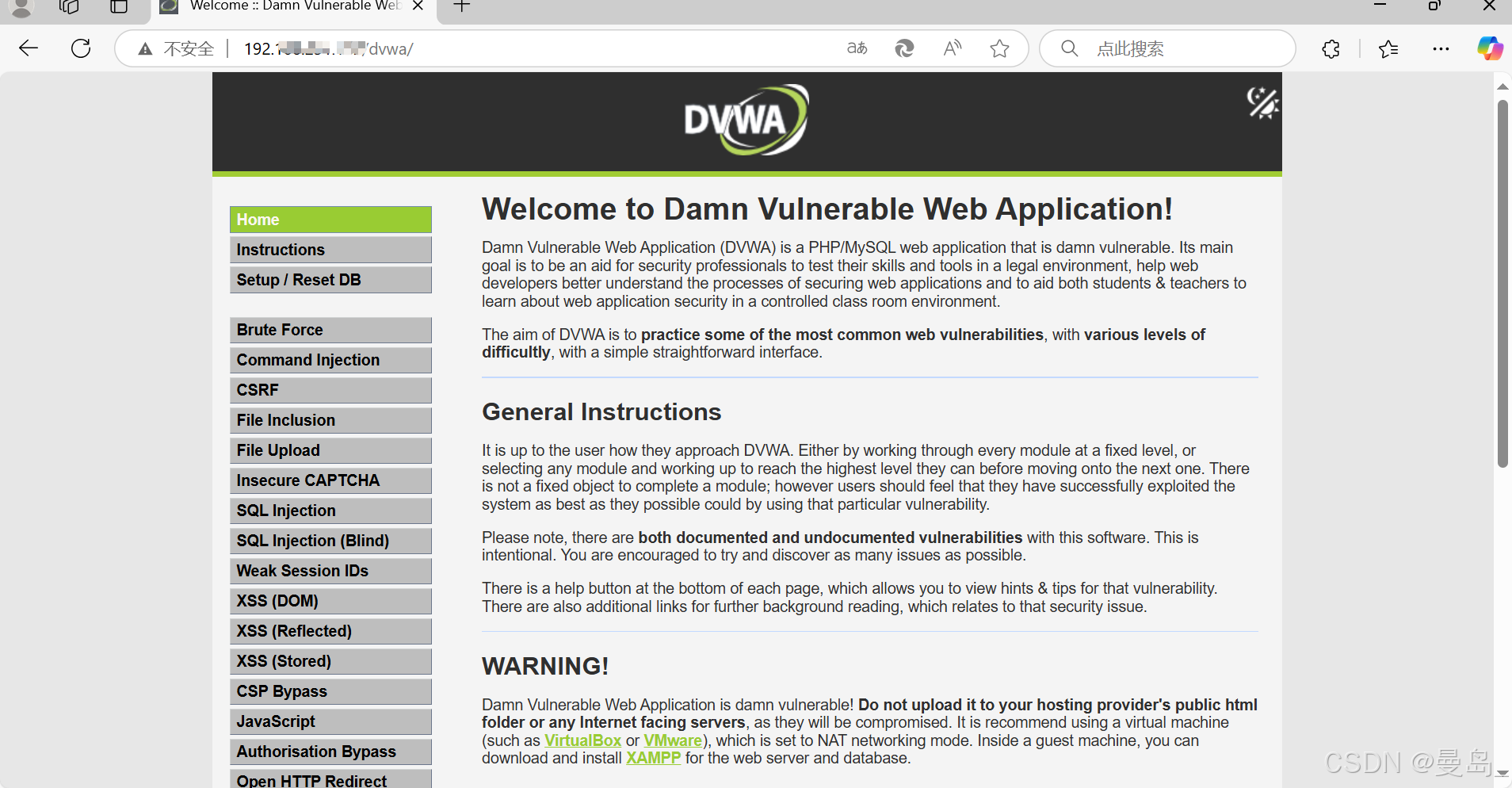Open the Home menu item
This screenshot has width=1512, height=788.
click(x=330, y=220)
